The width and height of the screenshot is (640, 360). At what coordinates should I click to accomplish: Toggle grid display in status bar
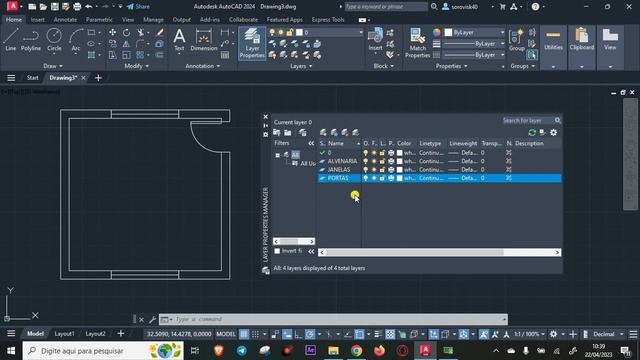[x=244, y=334]
